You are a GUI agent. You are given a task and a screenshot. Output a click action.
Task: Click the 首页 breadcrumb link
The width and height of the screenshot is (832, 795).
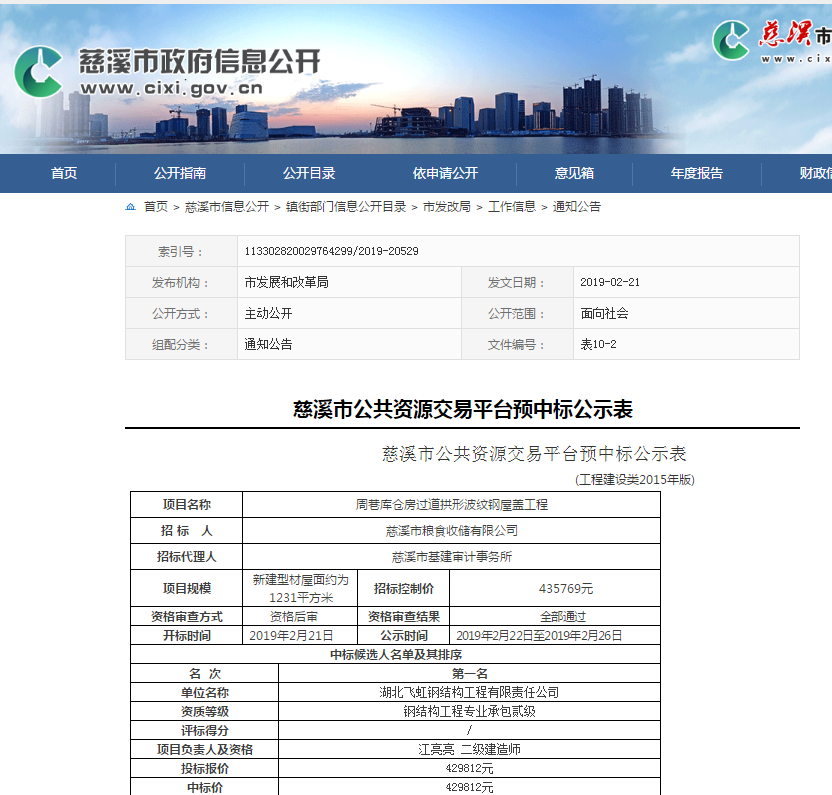[156, 207]
